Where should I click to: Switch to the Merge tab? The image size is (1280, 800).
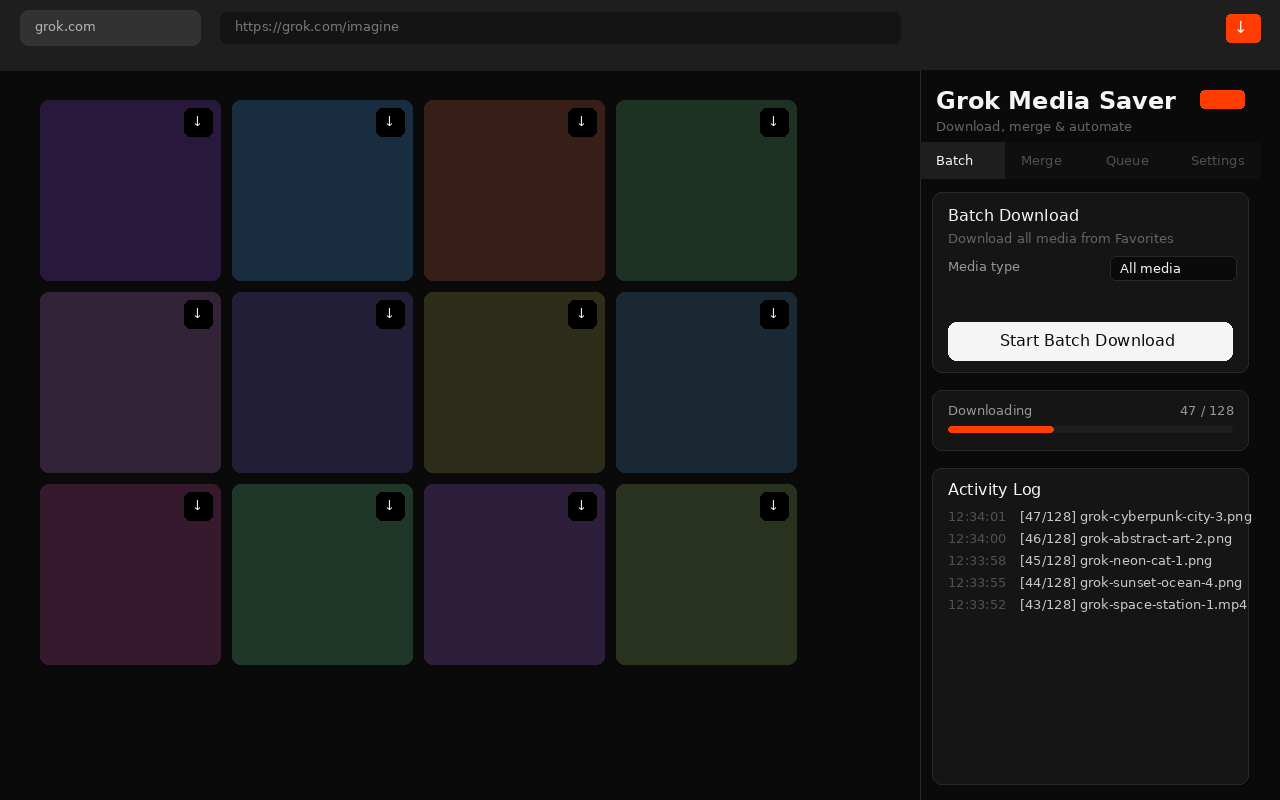1041,160
